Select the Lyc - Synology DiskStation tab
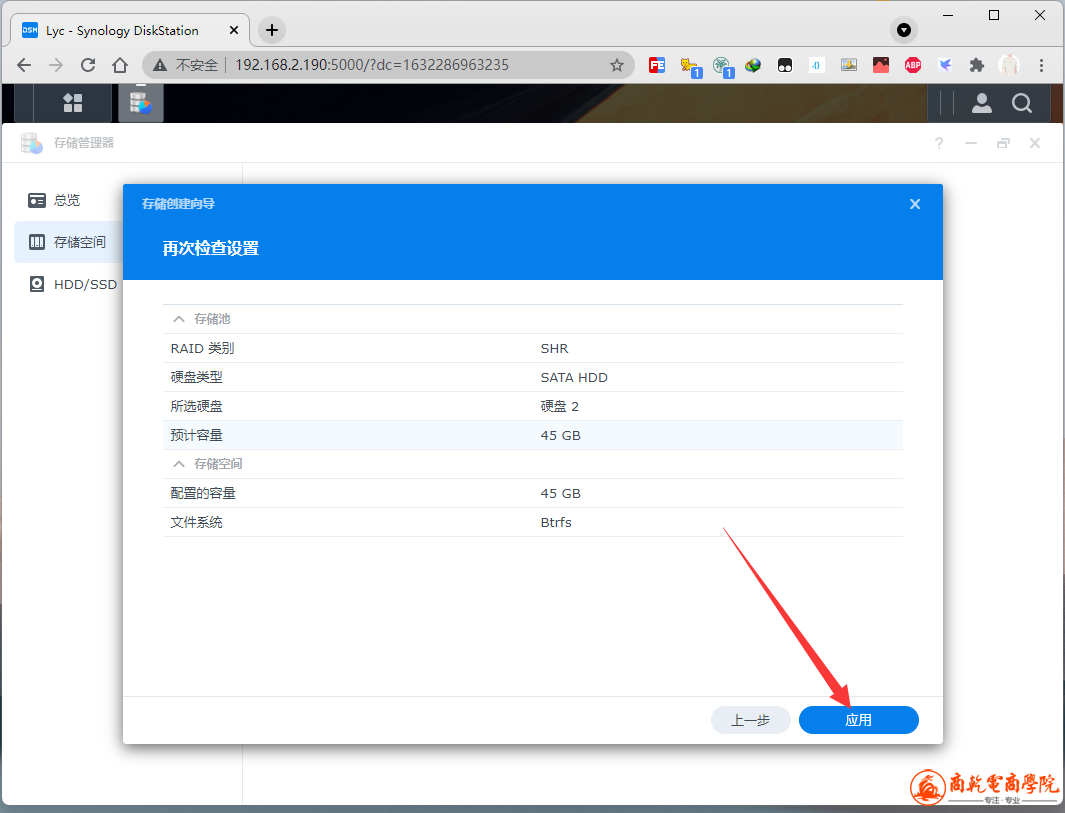Screen dimensions: 1065x813 (130, 30)
